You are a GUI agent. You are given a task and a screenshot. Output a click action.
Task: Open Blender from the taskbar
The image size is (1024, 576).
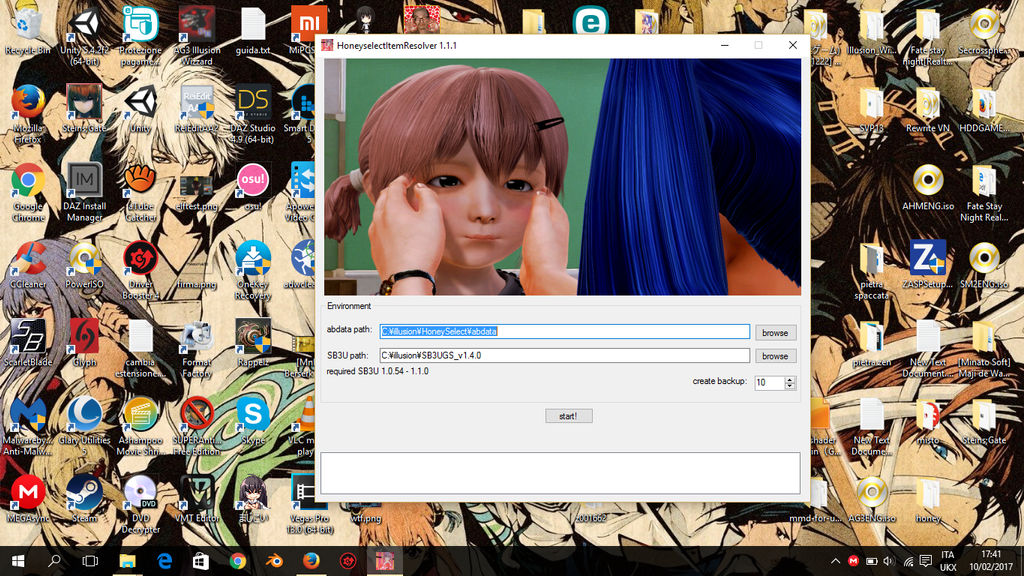[274, 561]
